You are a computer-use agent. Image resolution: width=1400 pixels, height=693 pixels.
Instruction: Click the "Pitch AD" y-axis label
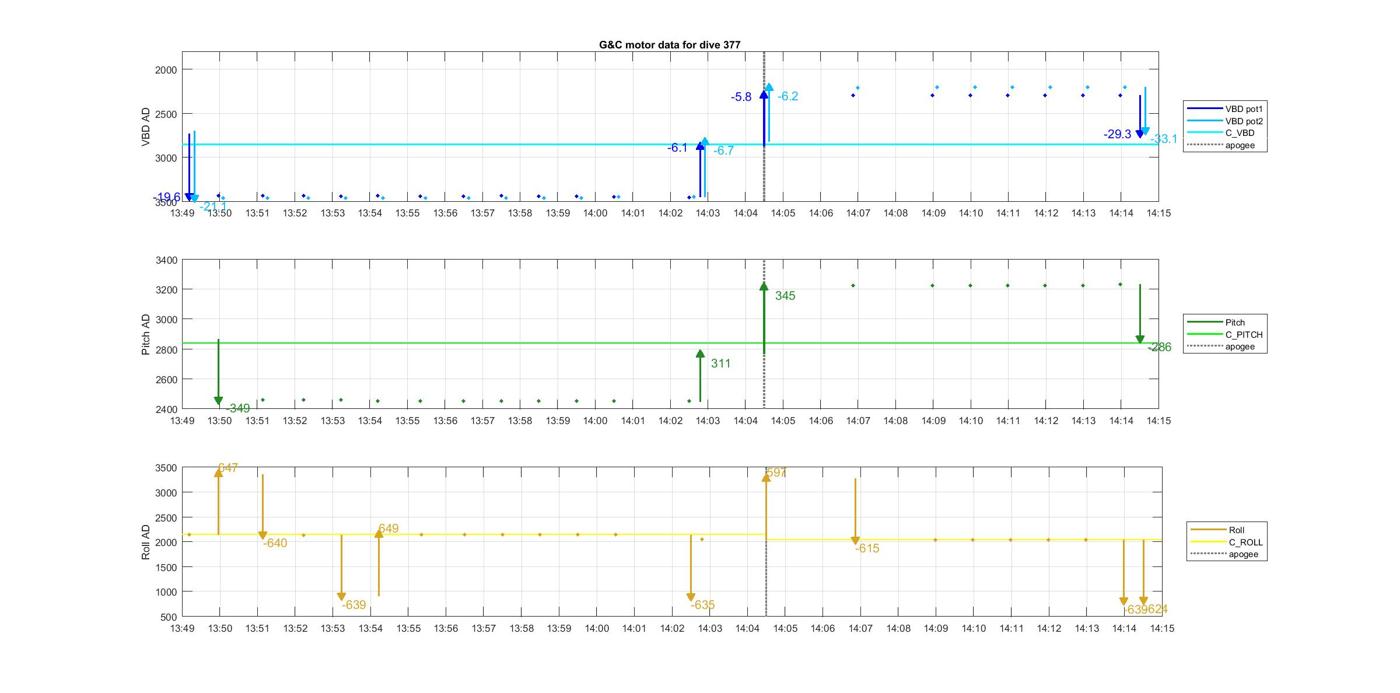[x=146, y=335]
